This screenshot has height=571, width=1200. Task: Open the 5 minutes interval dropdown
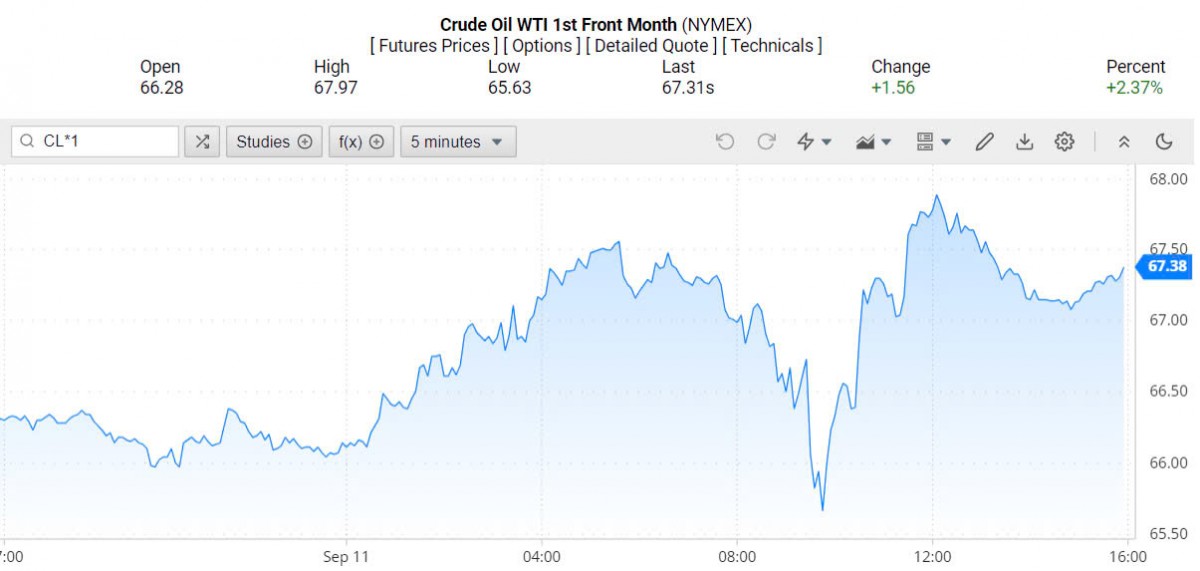click(458, 142)
